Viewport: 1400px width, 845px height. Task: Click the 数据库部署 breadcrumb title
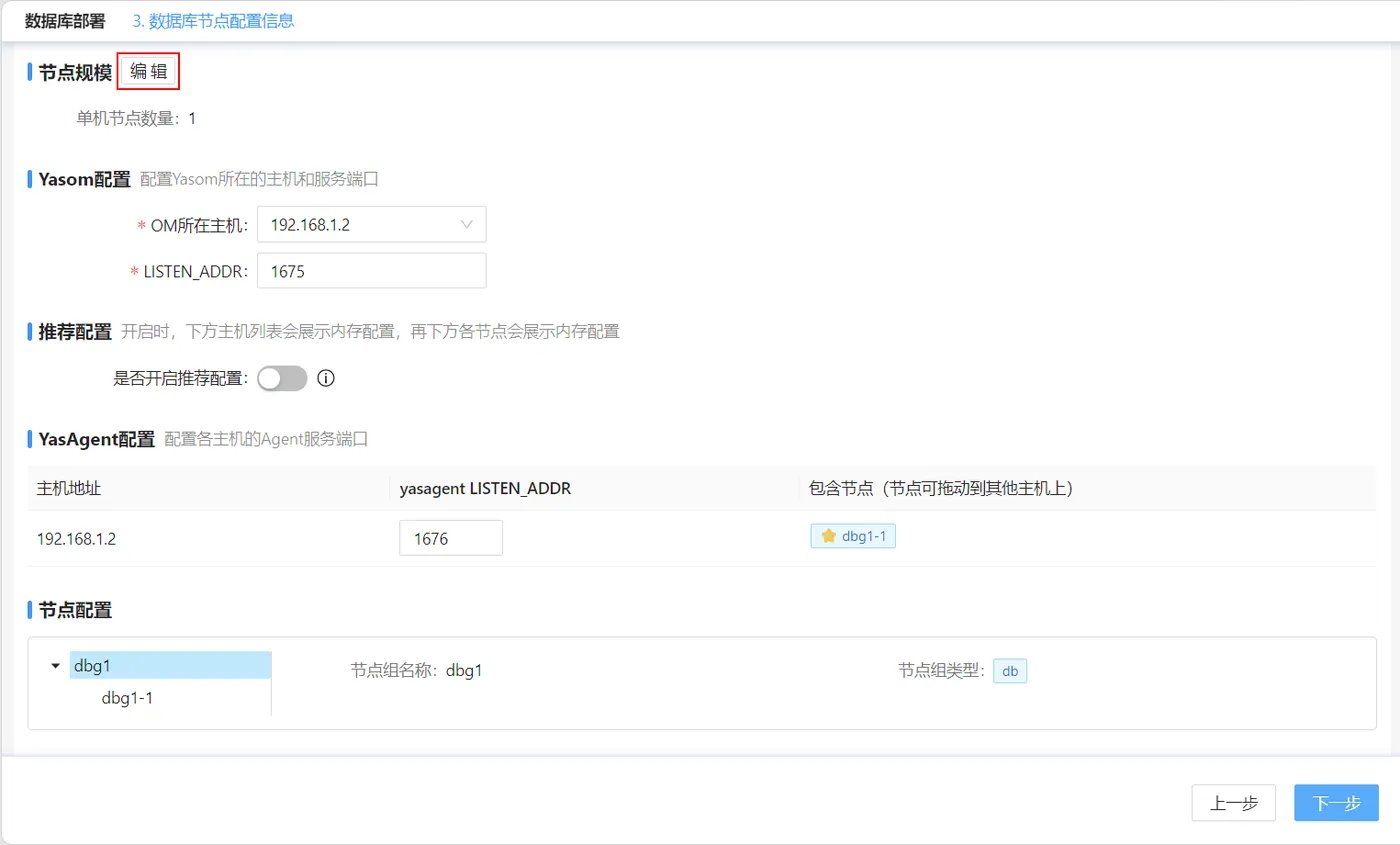click(65, 19)
